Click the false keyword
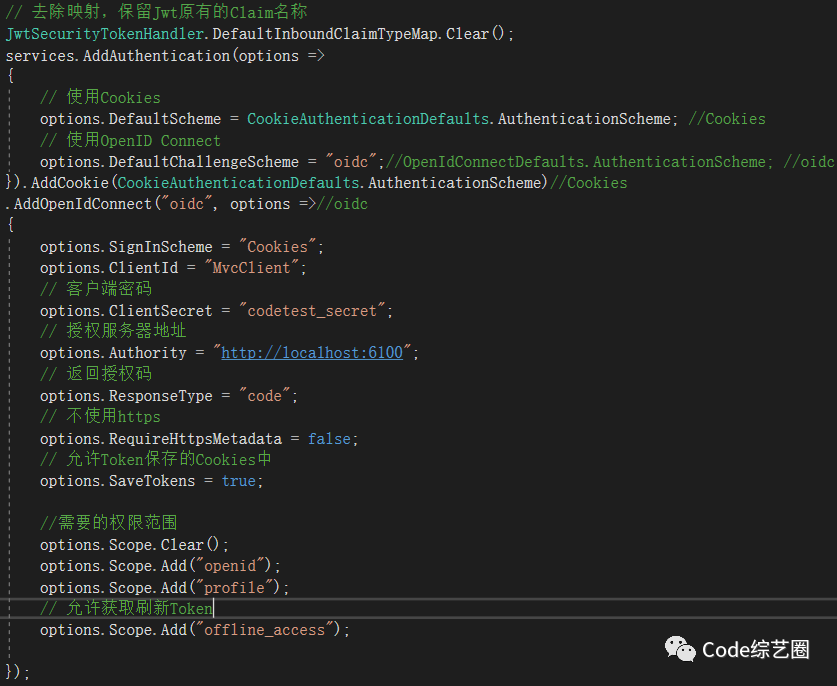Viewport: 837px width, 686px height. pyautogui.click(x=329, y=439)
